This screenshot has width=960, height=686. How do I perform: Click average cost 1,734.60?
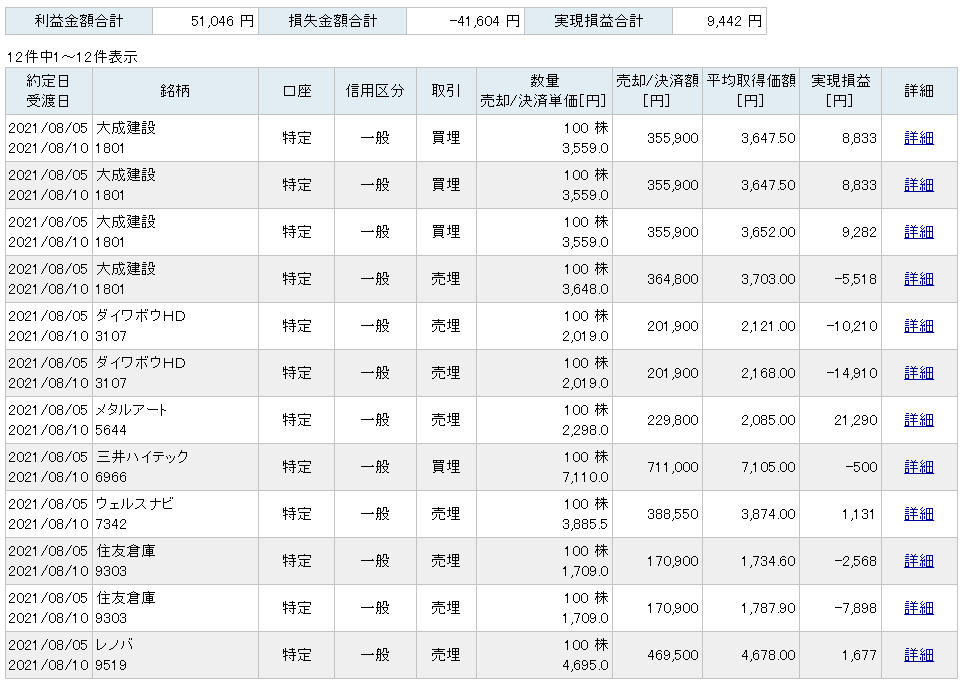[768, 561]
